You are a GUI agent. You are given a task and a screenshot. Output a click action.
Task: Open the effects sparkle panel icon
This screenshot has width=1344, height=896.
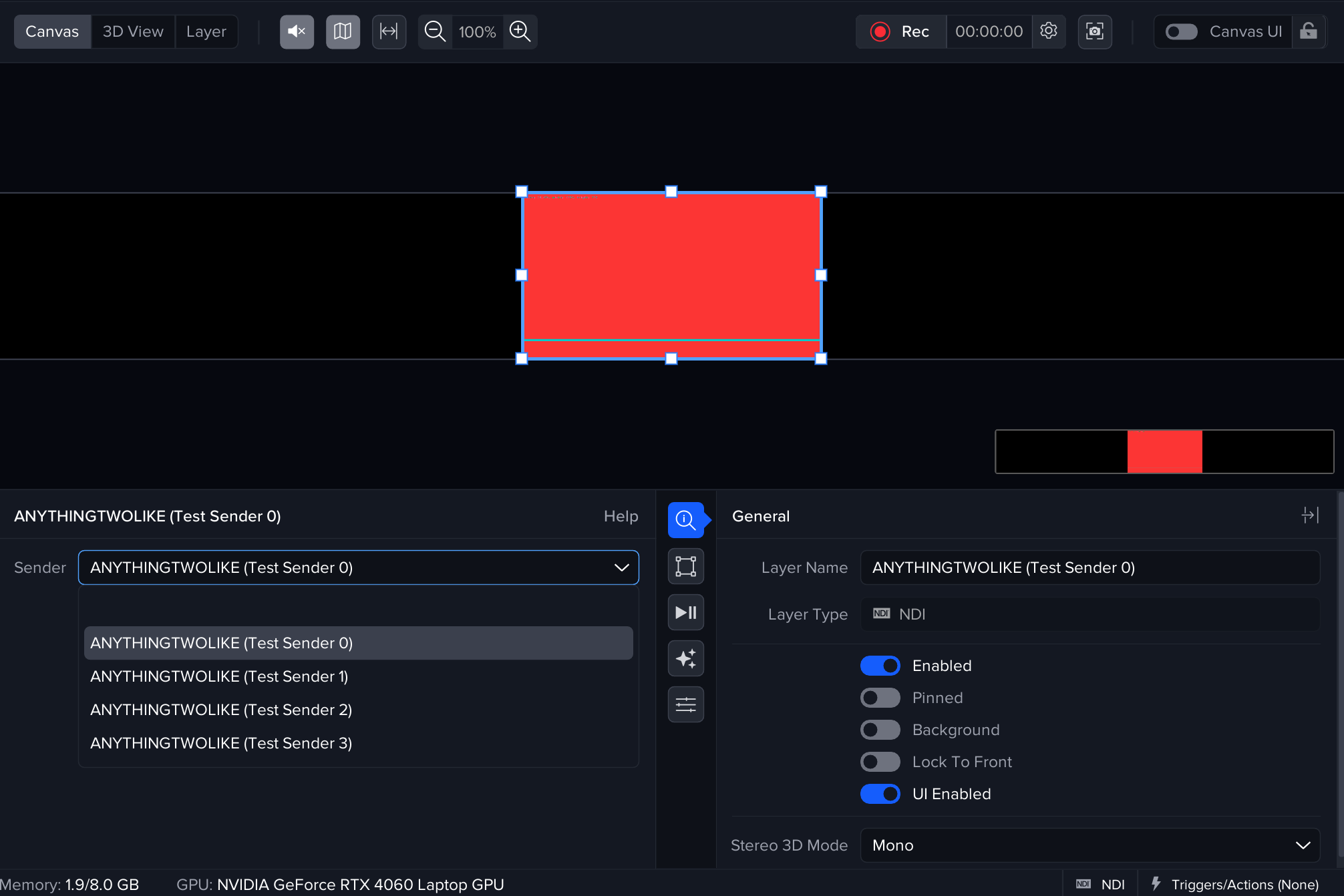[x=686, y=658]
